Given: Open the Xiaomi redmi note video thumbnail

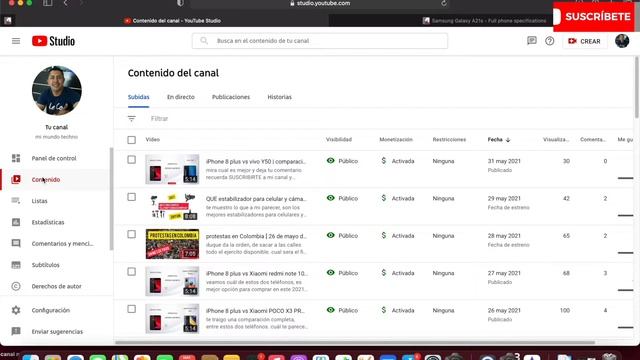Looking at the screenshot, I should point(172,281).
